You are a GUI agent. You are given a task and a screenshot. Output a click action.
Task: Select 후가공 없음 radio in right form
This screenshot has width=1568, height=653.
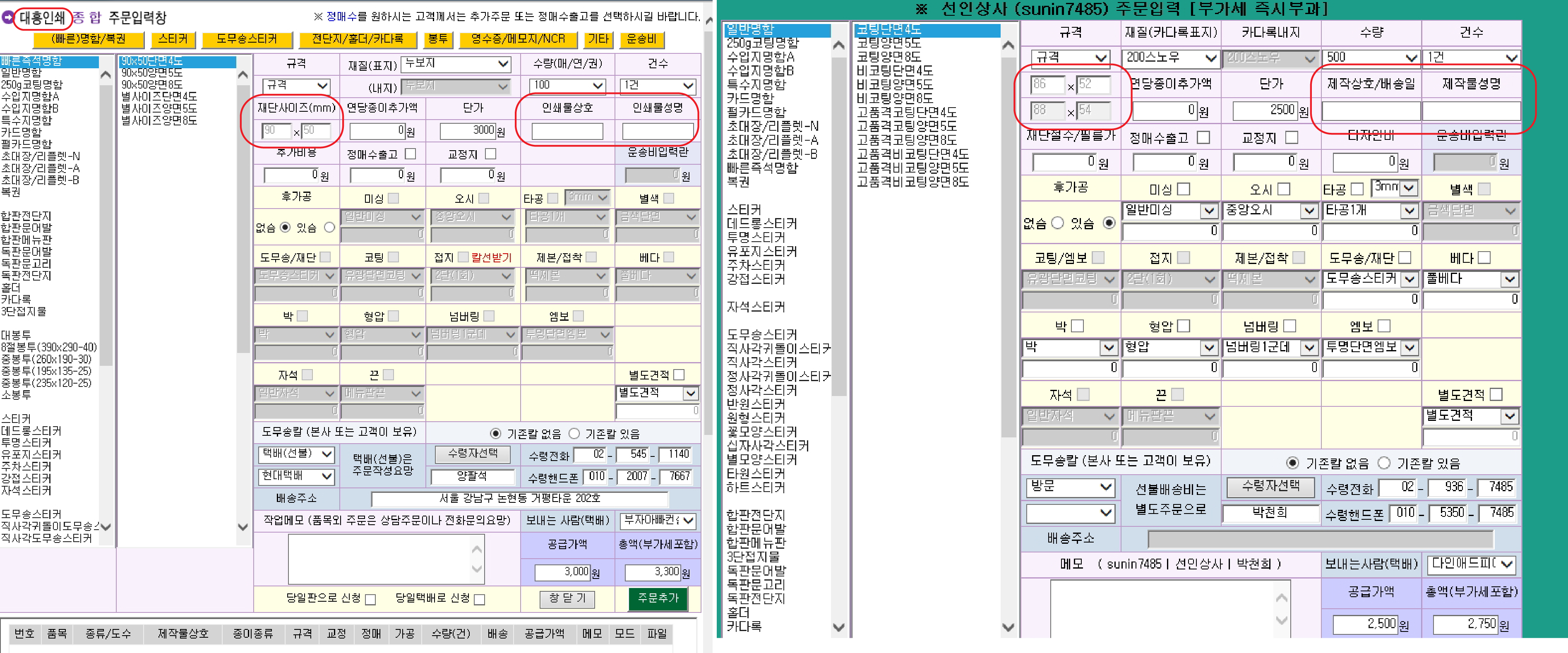click(1058, 223)
